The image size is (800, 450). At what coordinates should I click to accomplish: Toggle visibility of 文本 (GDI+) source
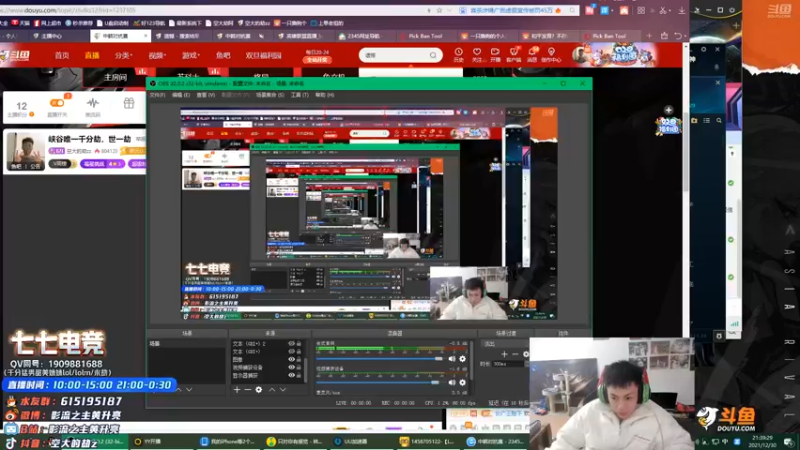(291, 352)
